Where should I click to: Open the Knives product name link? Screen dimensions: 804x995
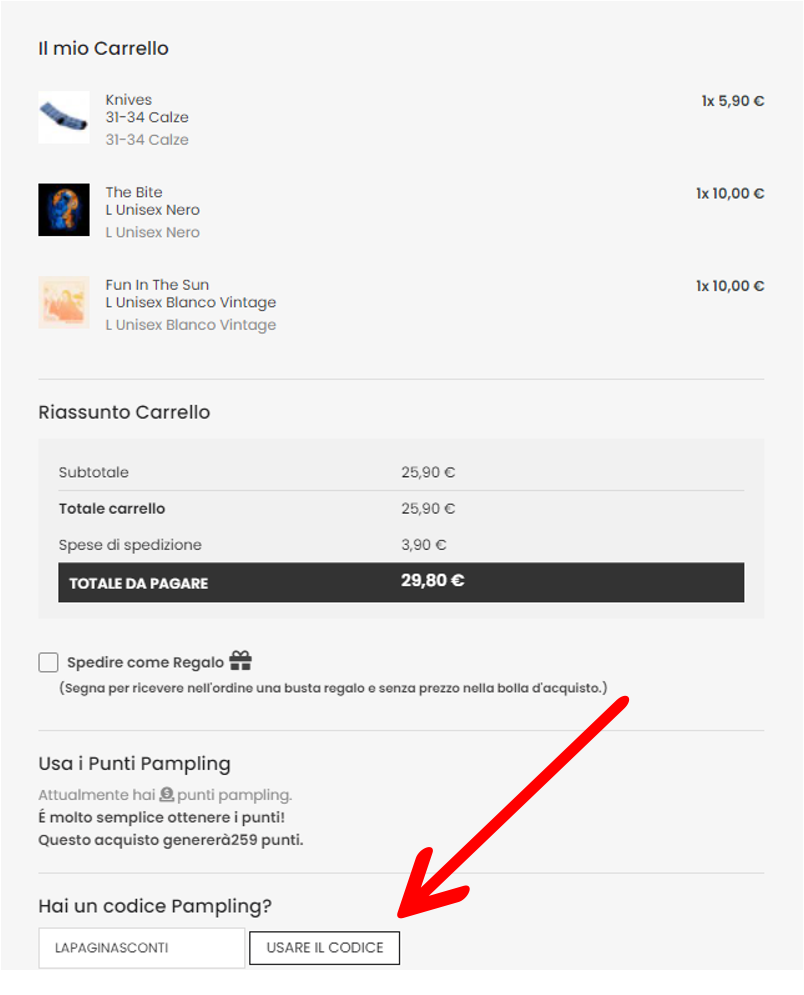(x=129, y=99)
